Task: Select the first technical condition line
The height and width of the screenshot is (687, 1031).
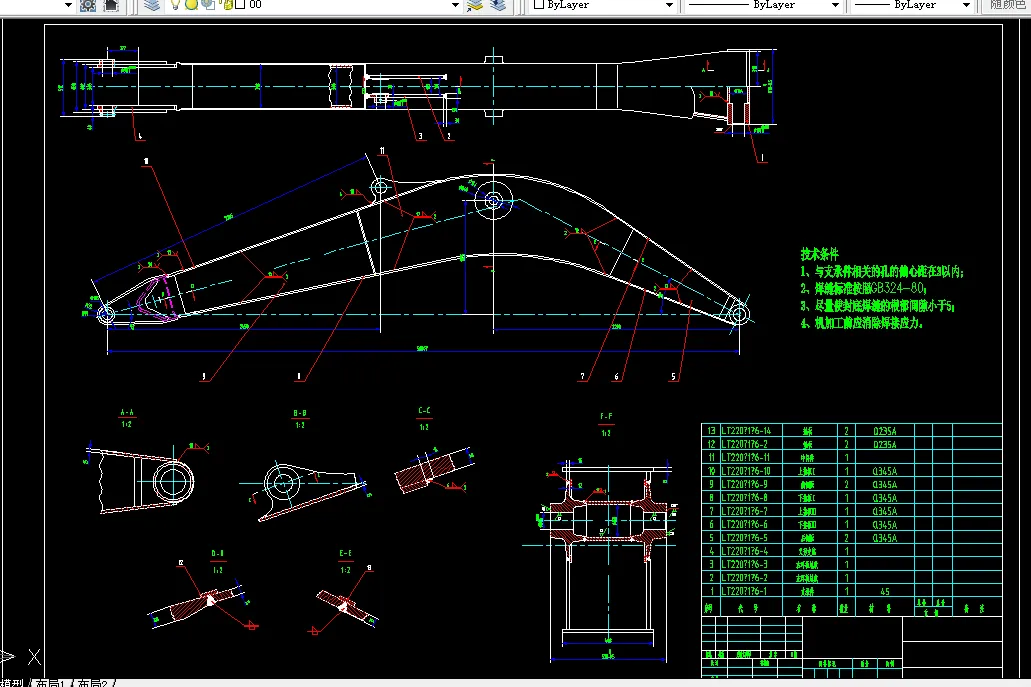Action: 882,271
